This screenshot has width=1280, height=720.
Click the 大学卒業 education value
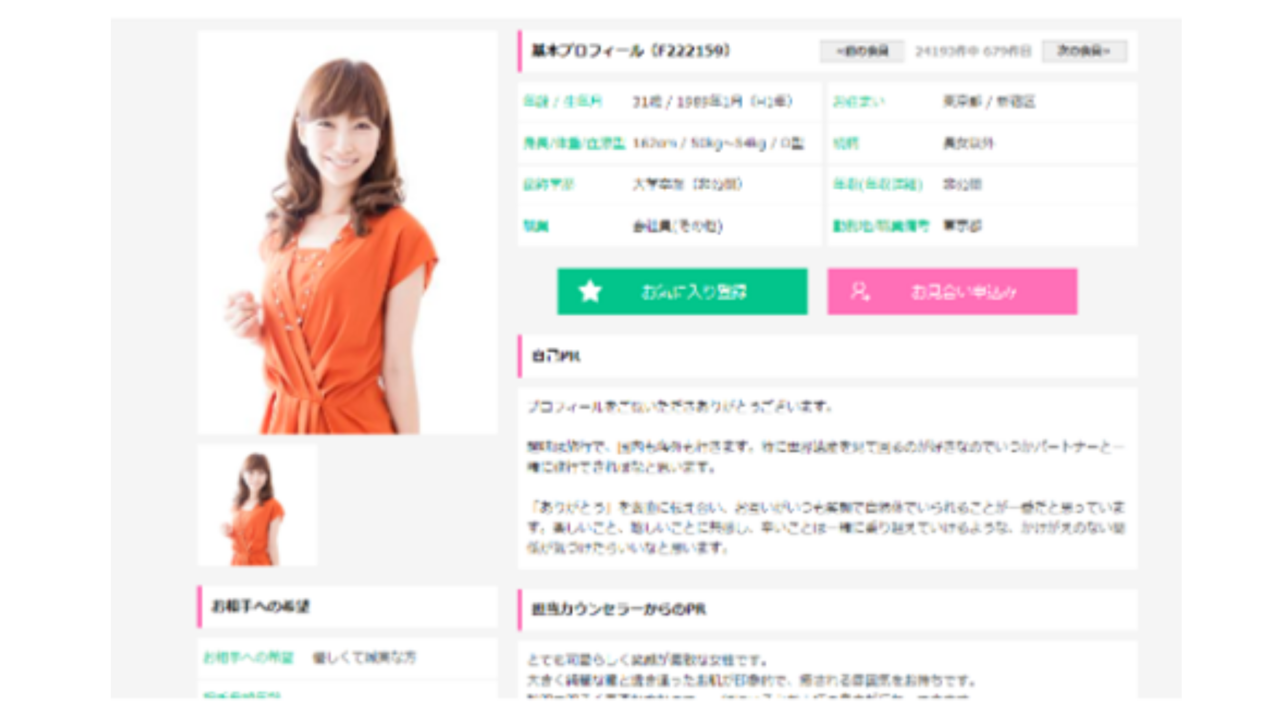pos(687,185)
